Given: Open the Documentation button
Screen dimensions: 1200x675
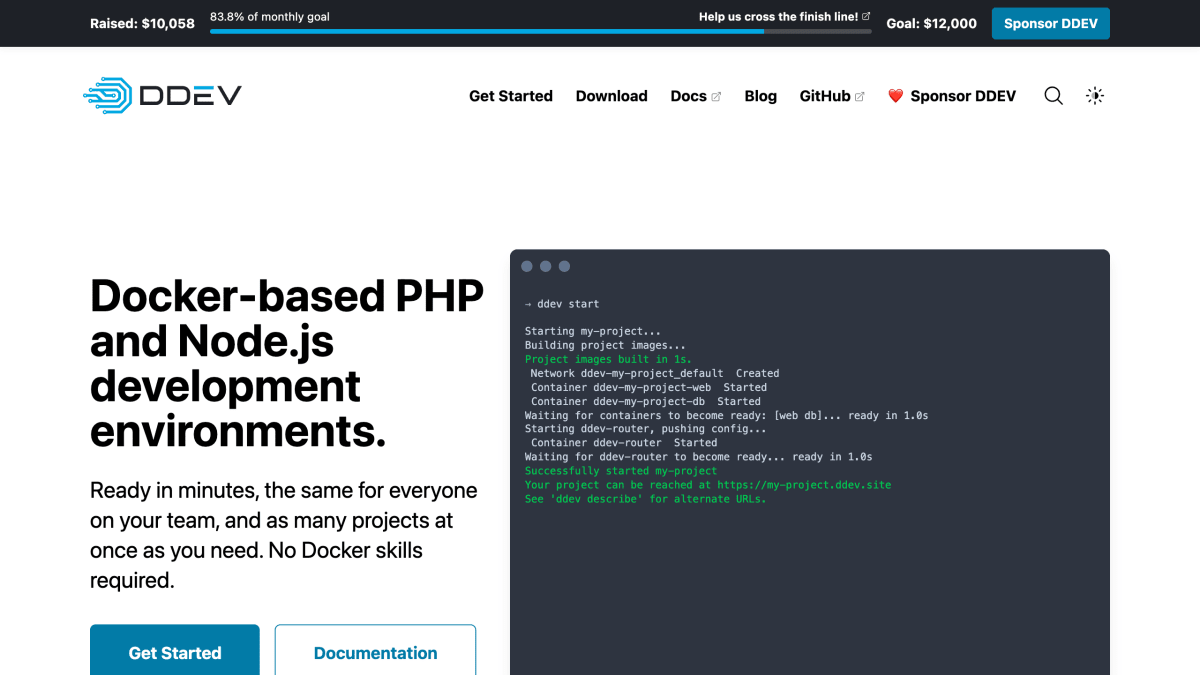Looking at the screenshot, I should point(376,650).
